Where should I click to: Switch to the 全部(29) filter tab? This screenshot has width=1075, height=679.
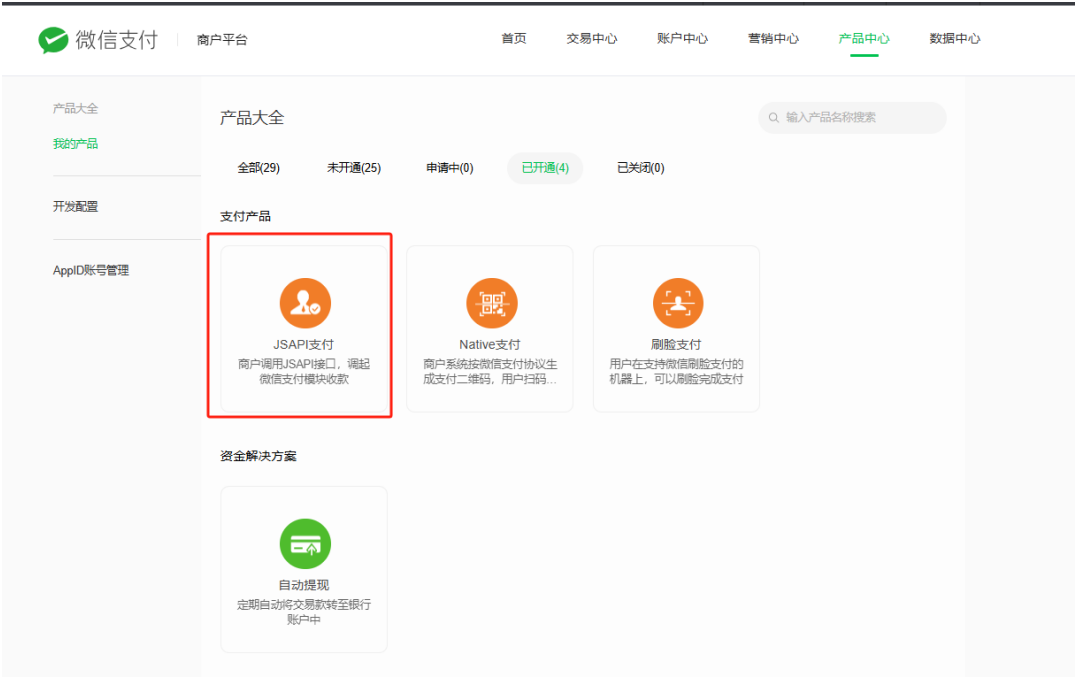(258, 168)
